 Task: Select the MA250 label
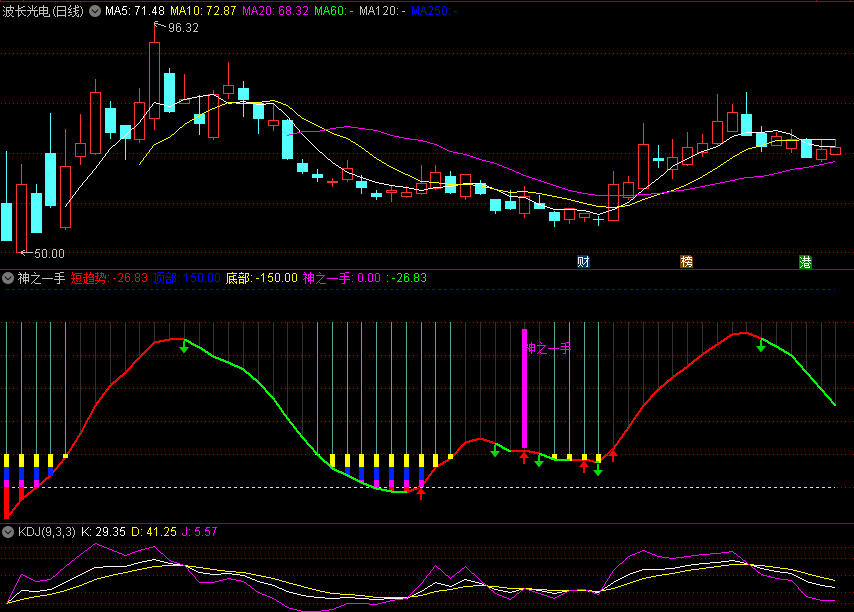434,11
